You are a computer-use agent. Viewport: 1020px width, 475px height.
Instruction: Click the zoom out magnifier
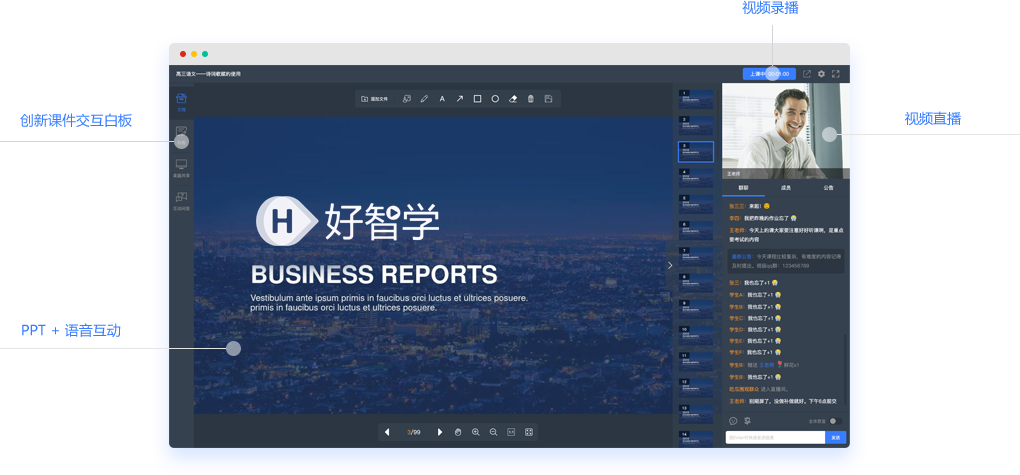coord(493,432)
